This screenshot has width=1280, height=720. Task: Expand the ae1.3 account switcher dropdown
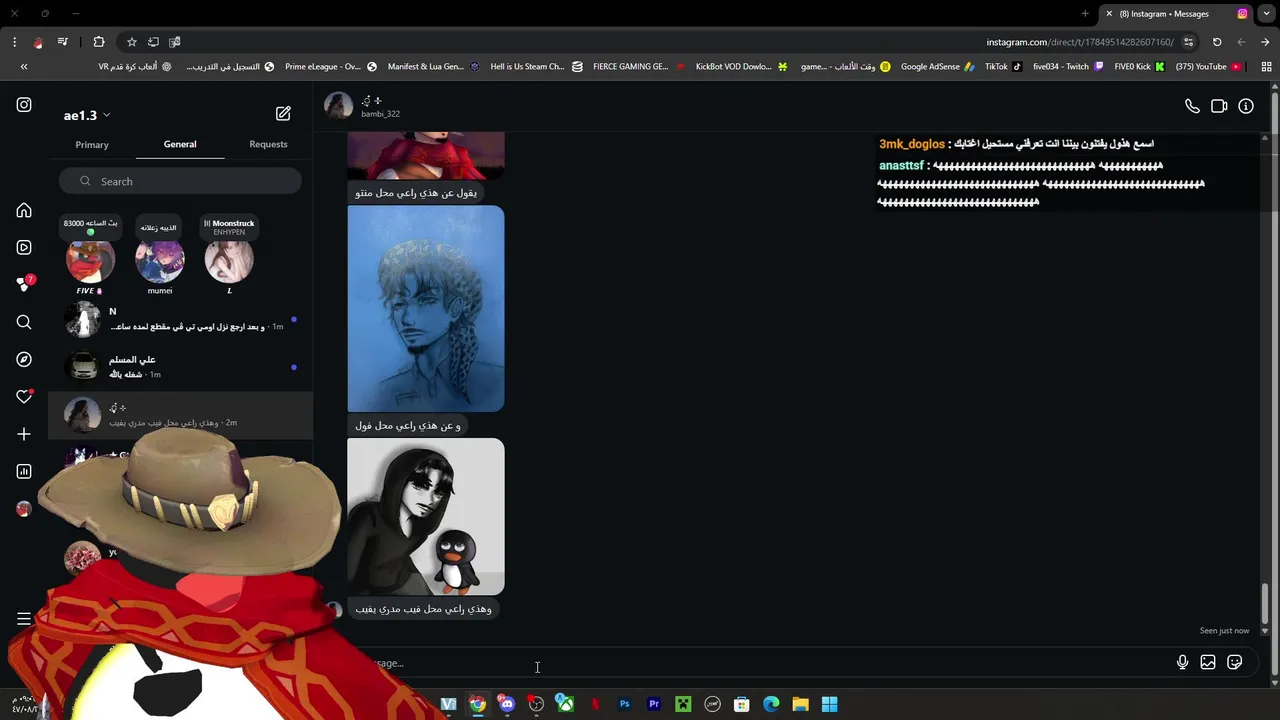[87, 115]
